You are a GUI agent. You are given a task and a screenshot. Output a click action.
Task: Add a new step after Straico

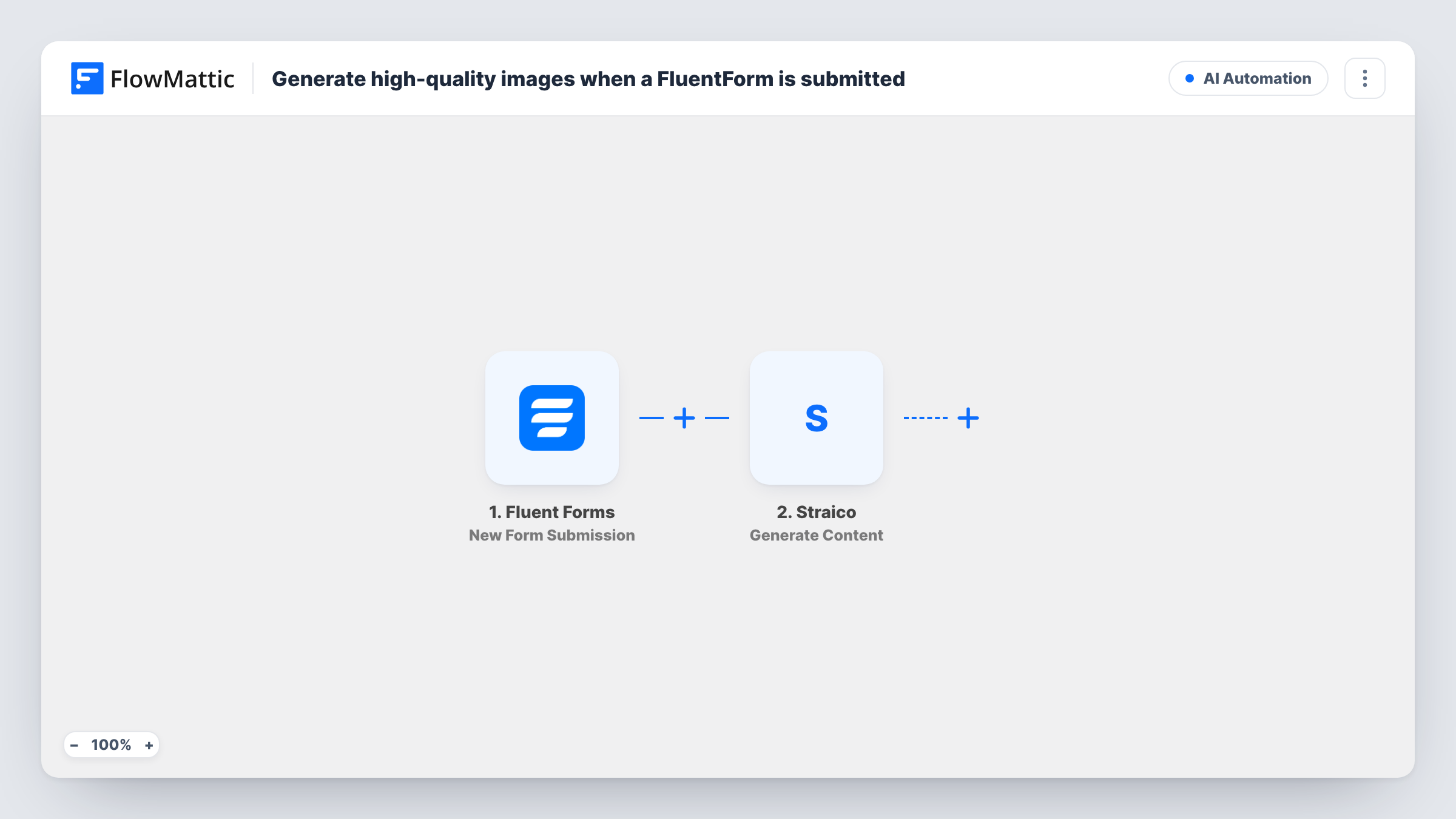(x=968, y=418)
